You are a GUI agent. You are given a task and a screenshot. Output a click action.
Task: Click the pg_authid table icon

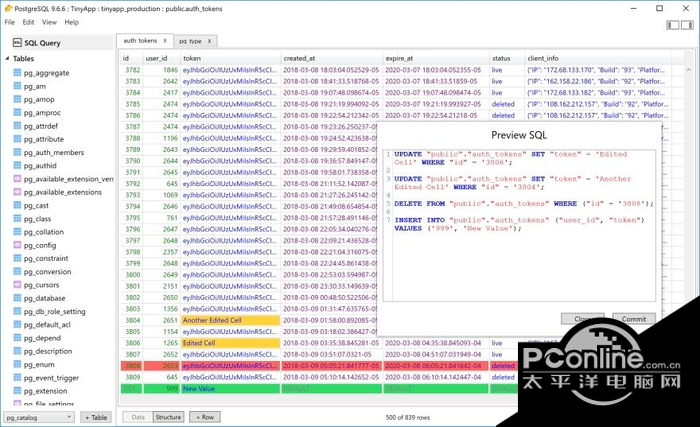tap(17, 165)
